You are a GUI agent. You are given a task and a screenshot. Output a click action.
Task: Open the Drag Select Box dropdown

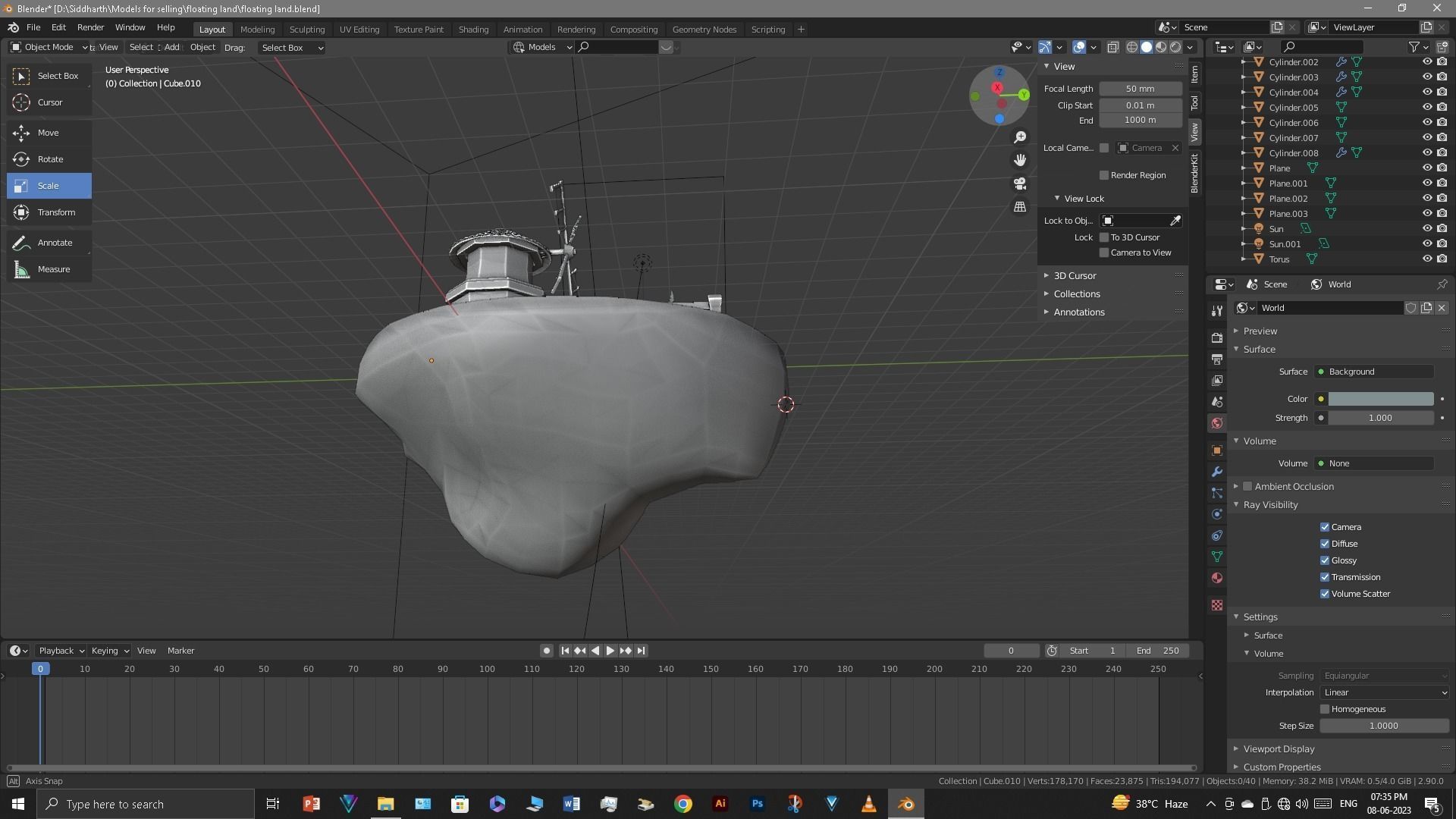click(x=291, y=47)
